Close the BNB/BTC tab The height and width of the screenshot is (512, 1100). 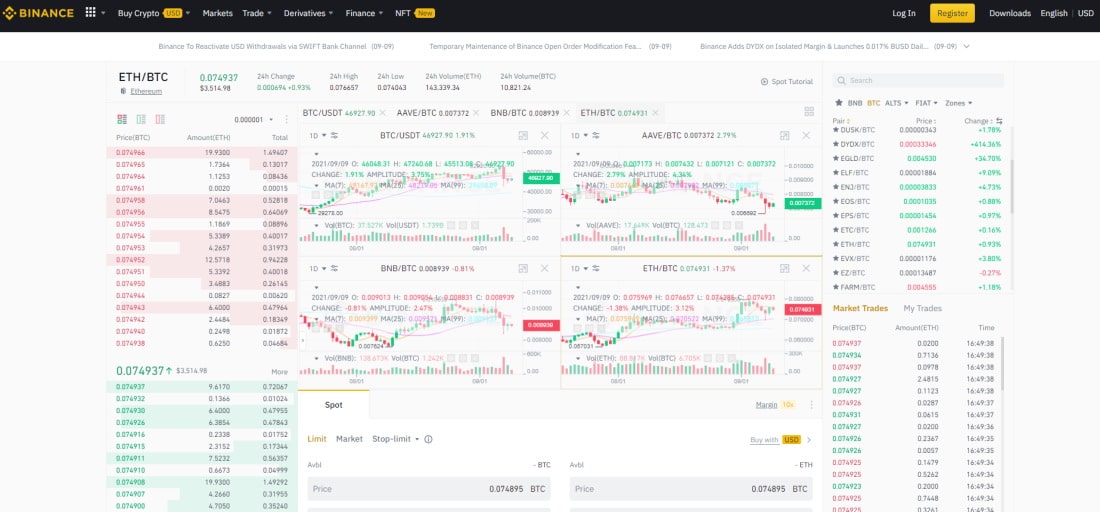tap(567, 113)
